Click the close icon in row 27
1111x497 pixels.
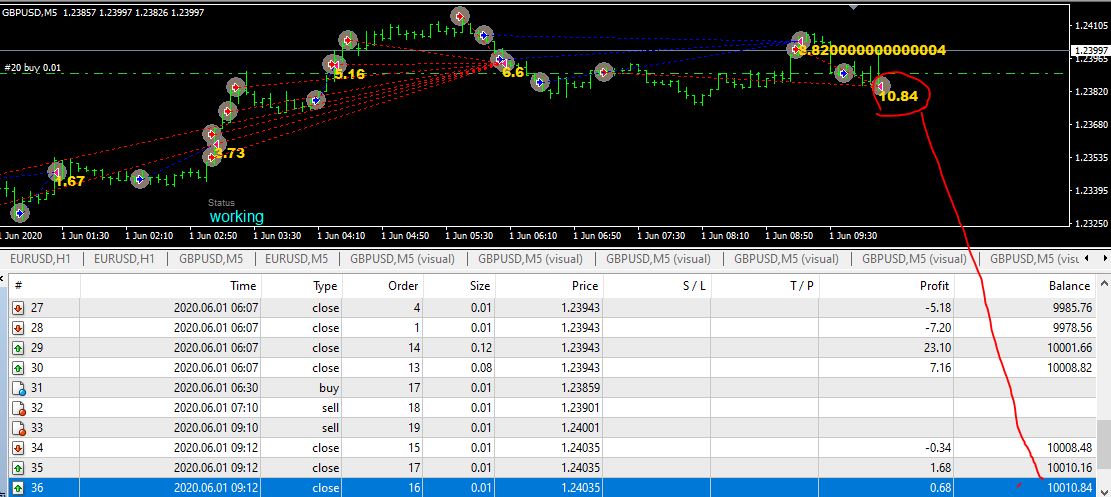(x=18, y=308)
